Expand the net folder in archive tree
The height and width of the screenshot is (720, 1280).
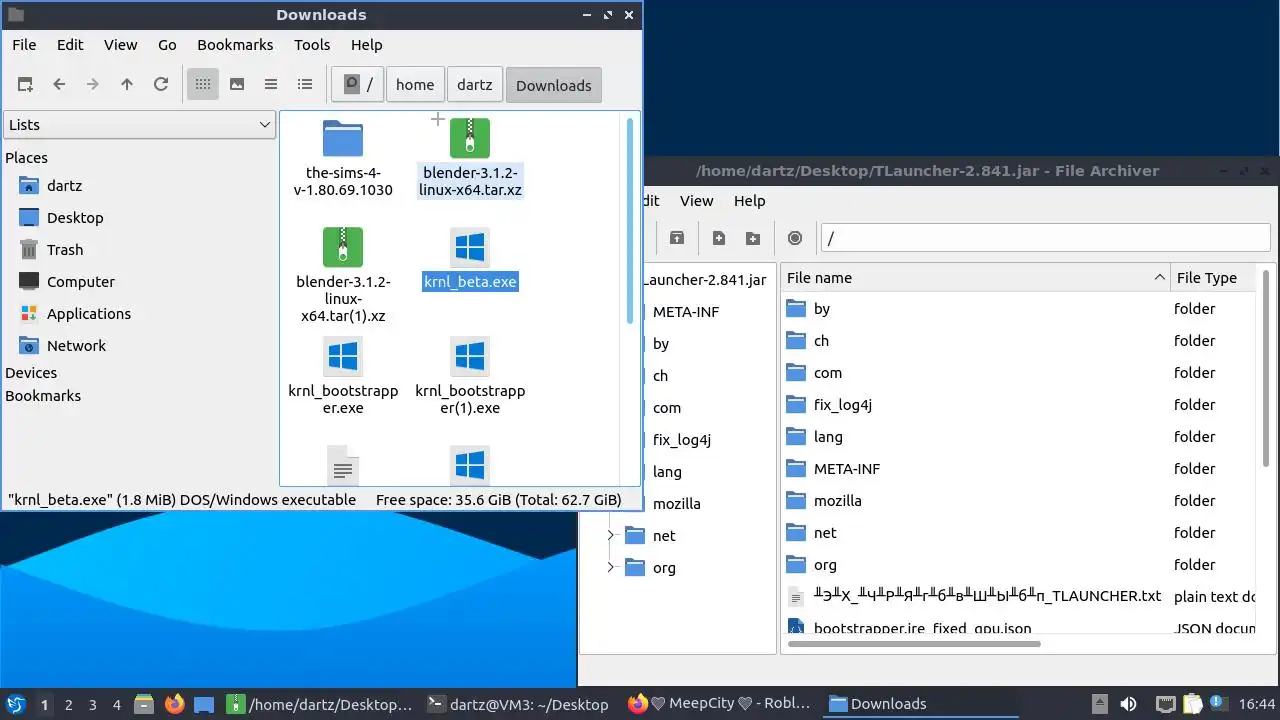[x=611, y=536]
